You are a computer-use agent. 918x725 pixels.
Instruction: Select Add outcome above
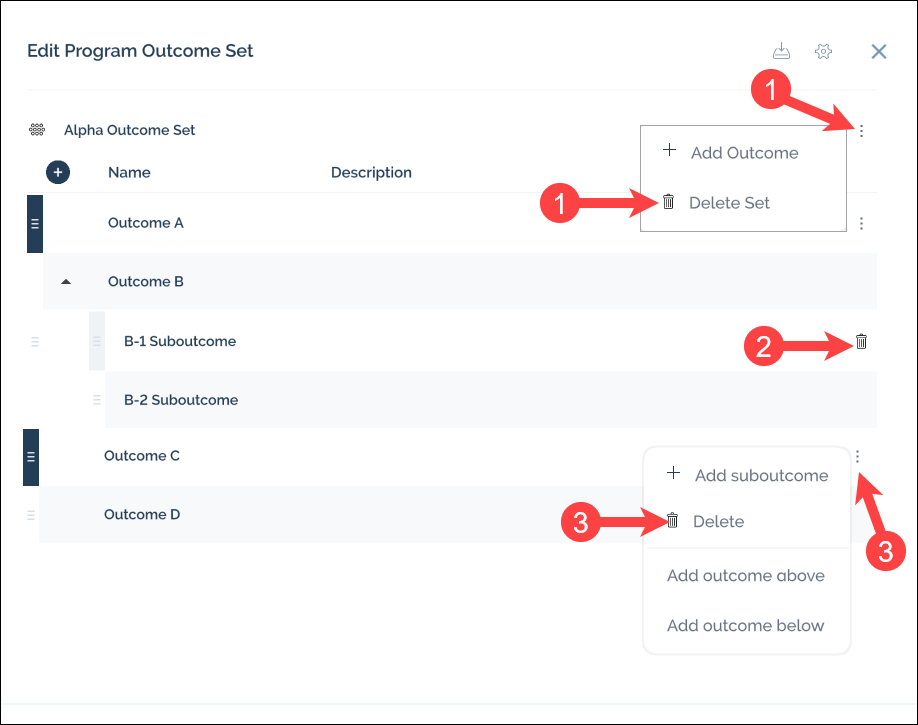pyautogui.click(x=745, y=575)
